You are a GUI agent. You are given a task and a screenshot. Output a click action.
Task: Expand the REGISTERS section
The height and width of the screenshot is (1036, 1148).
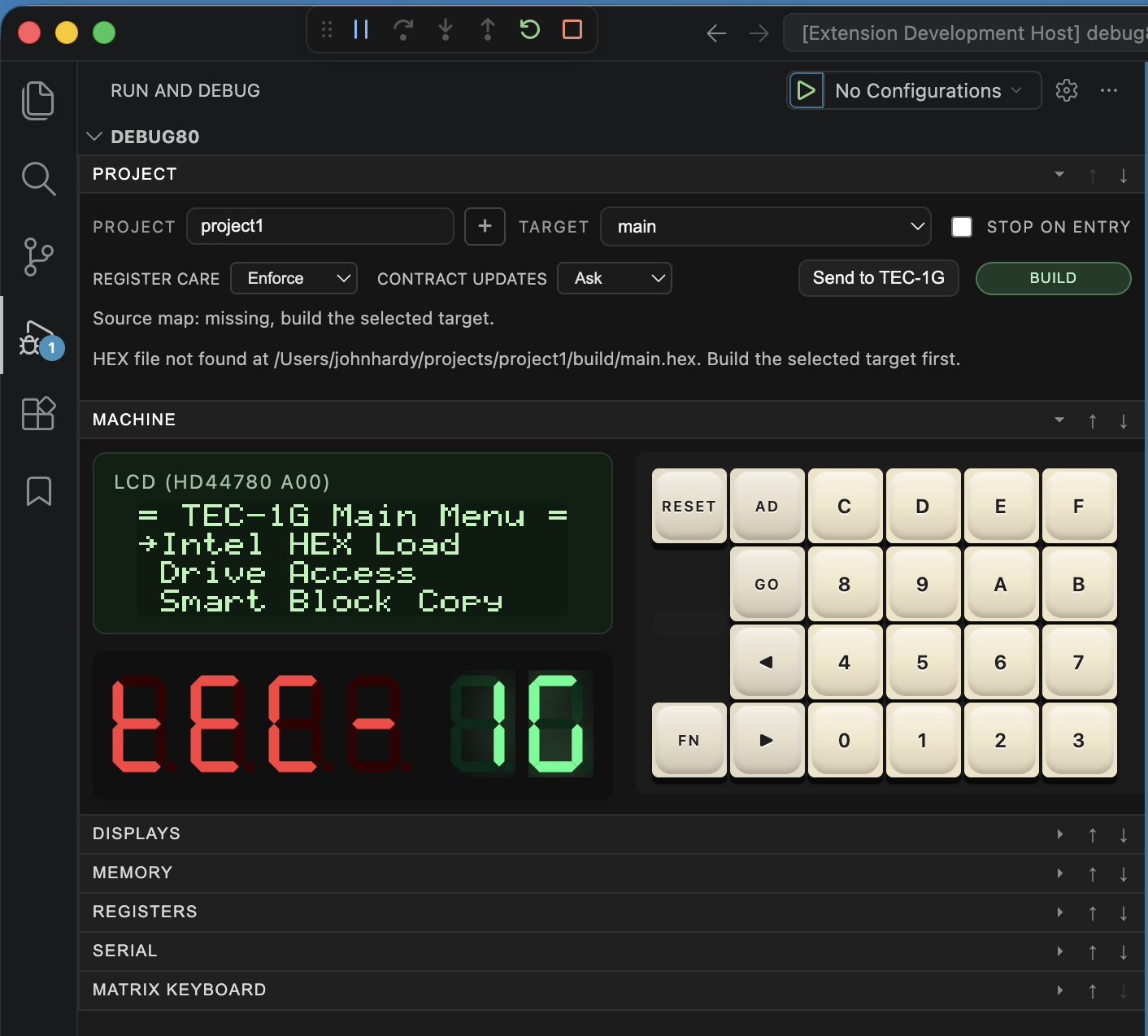click(1060, 912)
